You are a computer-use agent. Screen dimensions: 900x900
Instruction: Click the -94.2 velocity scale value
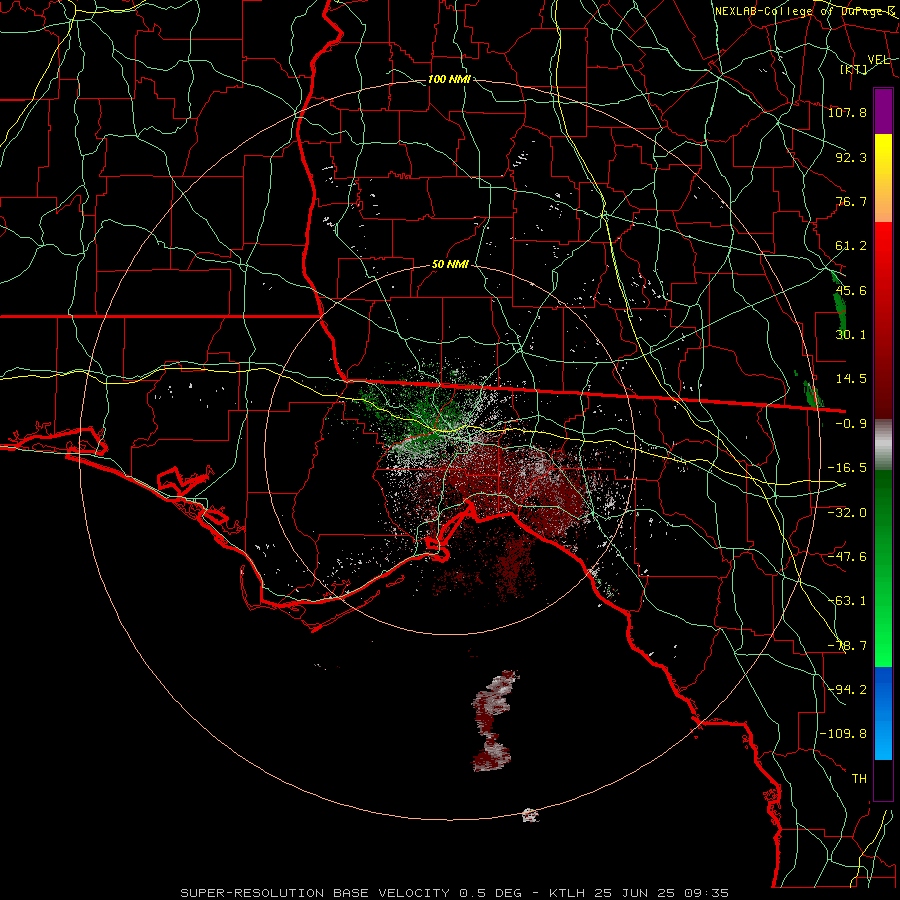point(847,690)
